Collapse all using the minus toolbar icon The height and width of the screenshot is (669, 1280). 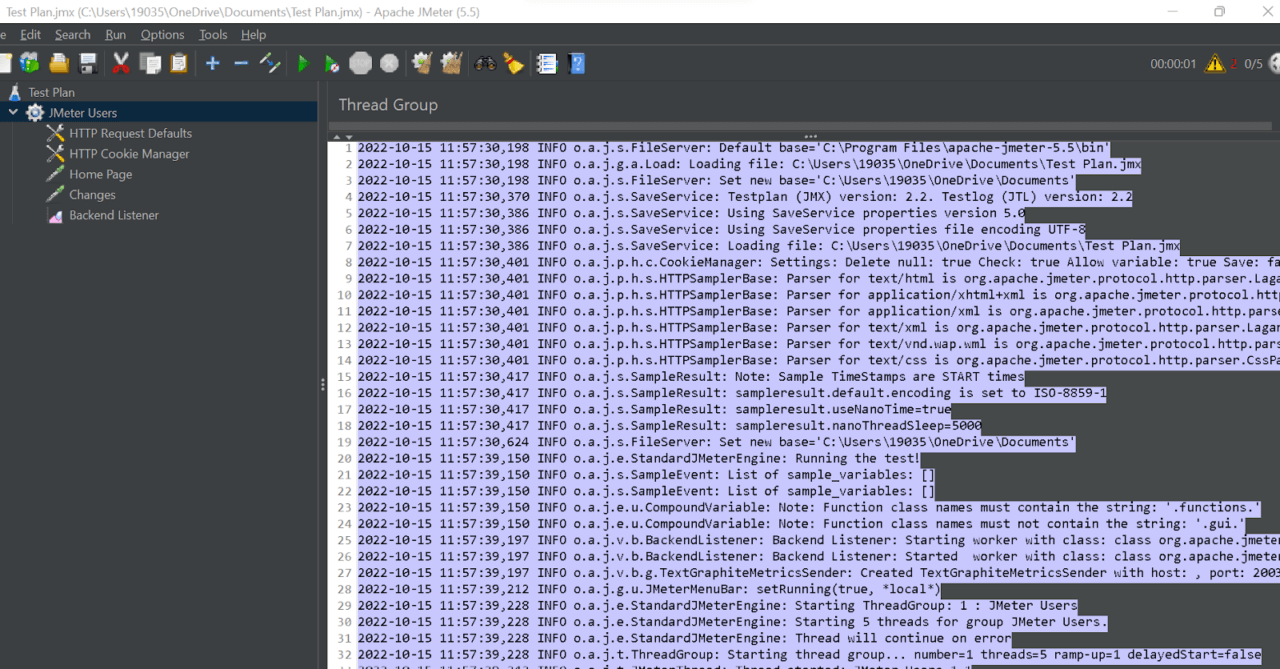click(240, 62)
